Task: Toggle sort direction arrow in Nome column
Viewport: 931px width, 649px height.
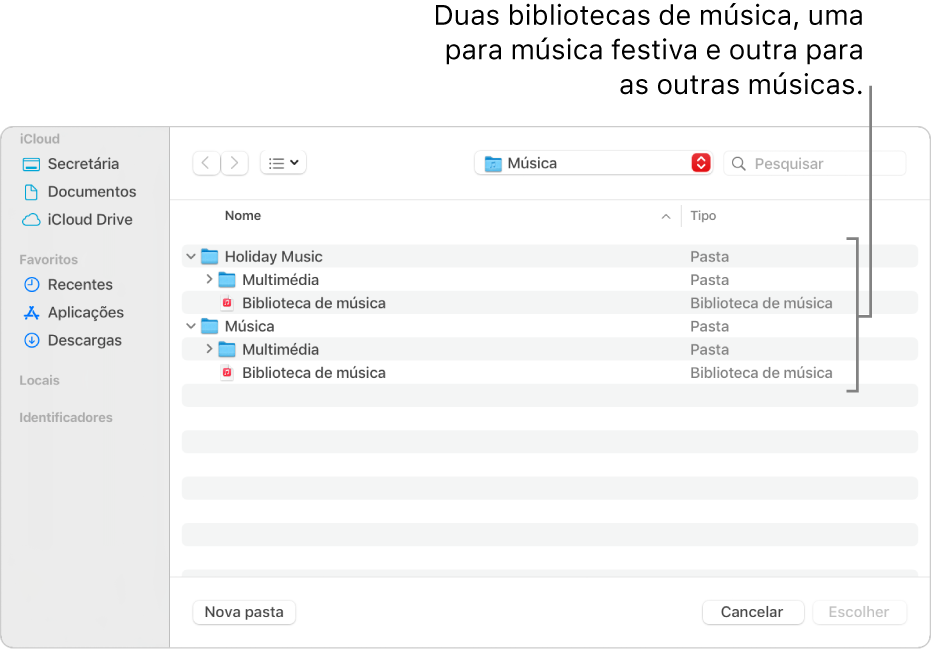Action: (666, 217)
